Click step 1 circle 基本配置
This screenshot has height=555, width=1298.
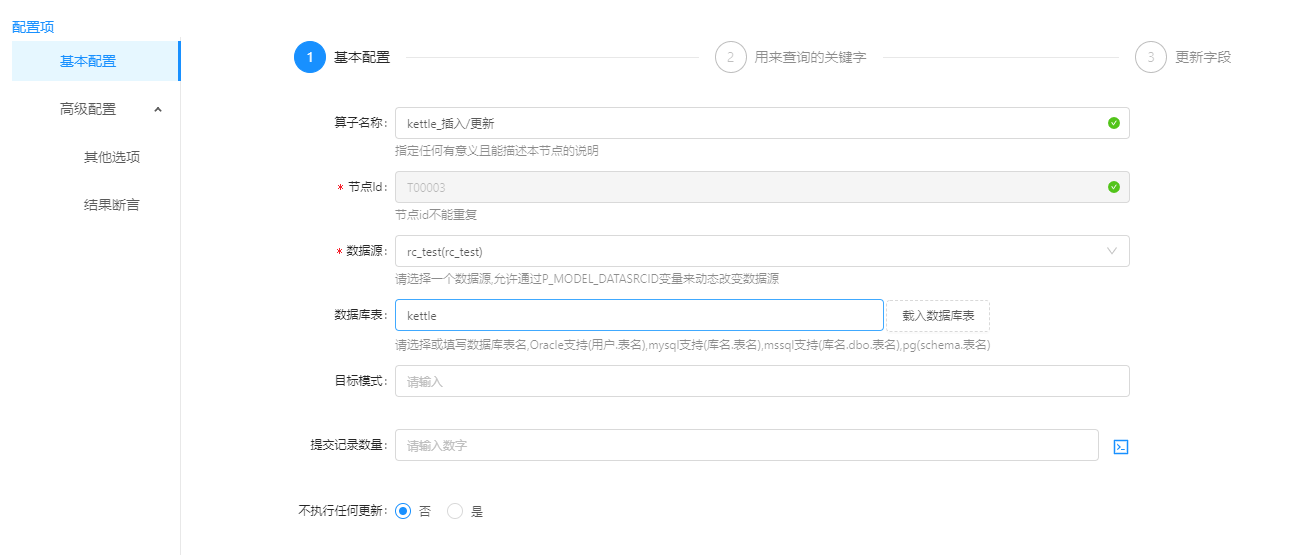coord(310,57)
